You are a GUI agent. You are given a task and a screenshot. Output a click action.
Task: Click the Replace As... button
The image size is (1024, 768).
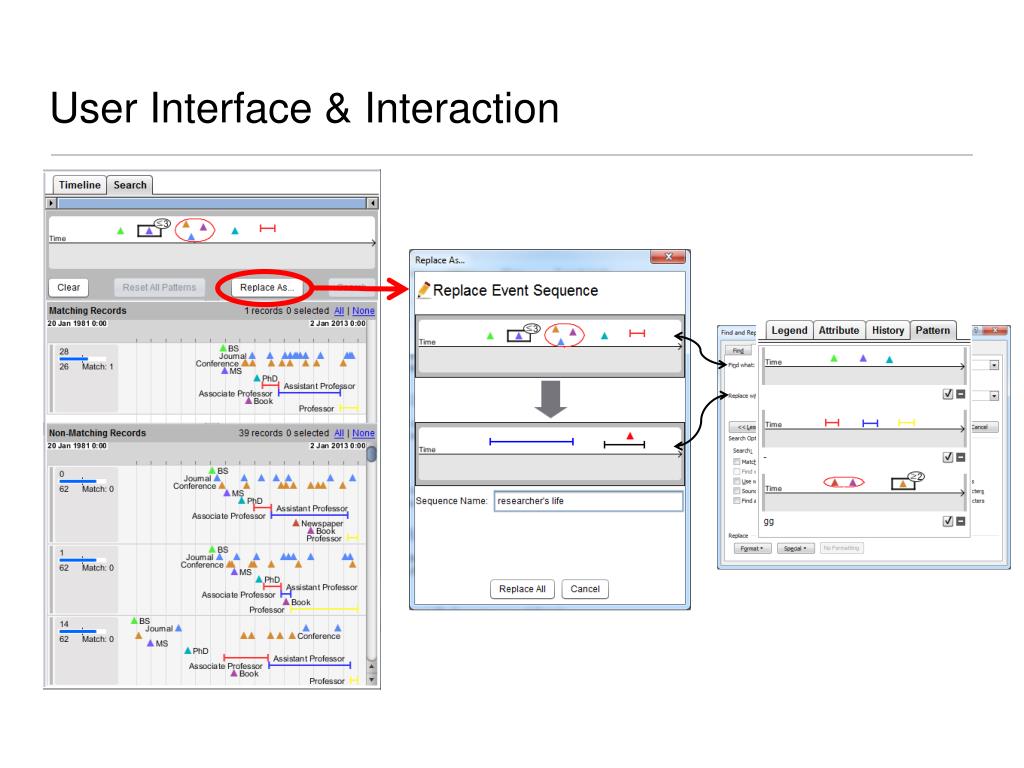(266, 287)
